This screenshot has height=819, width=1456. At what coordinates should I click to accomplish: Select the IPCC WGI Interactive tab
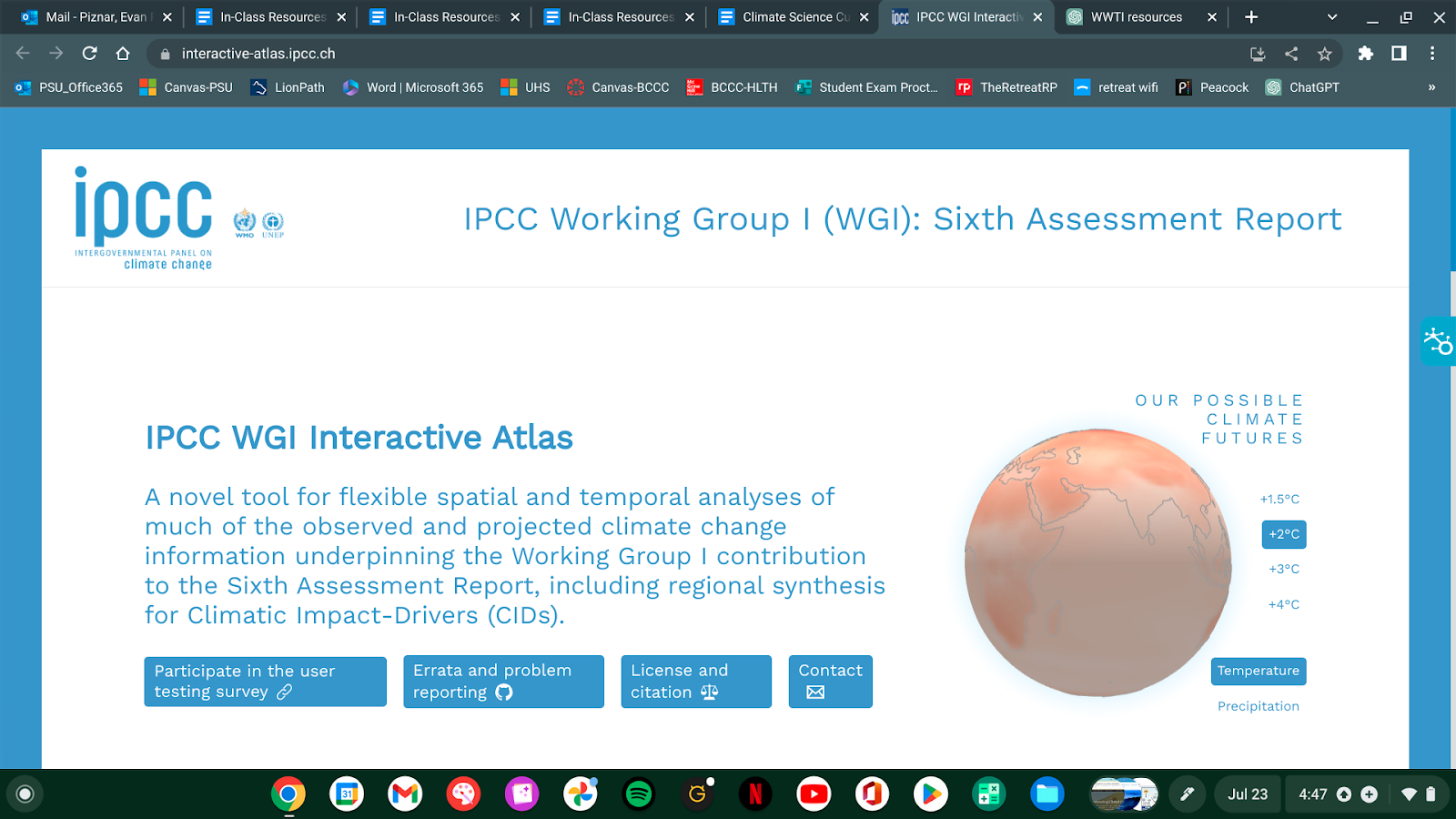coord(967,16)
